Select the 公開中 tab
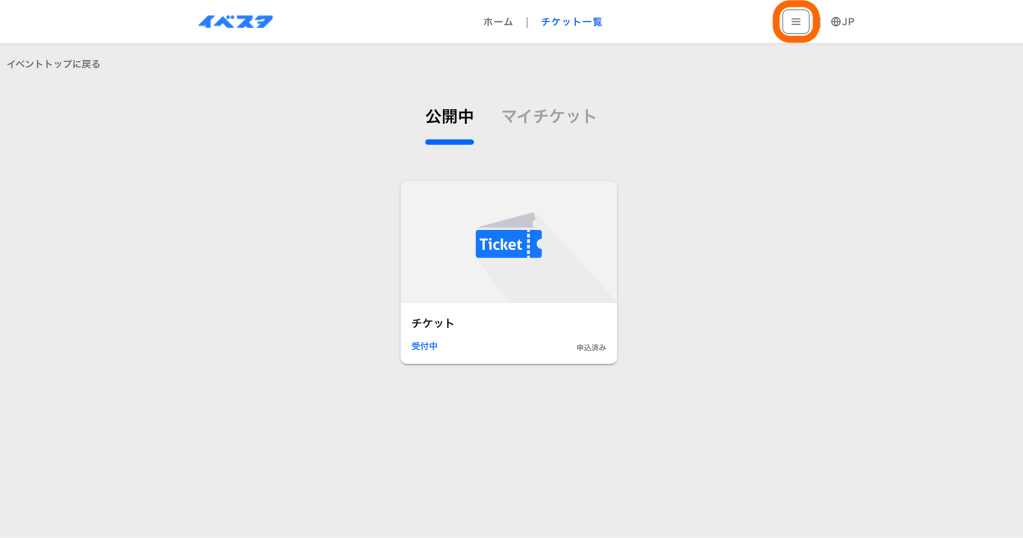This screenshot has height=538, width=1023. pos(449,116)
